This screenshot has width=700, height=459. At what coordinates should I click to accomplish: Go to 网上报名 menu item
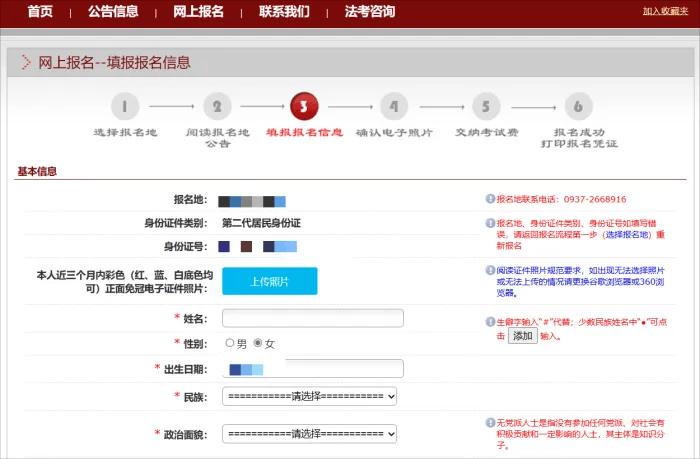[198, 12]
